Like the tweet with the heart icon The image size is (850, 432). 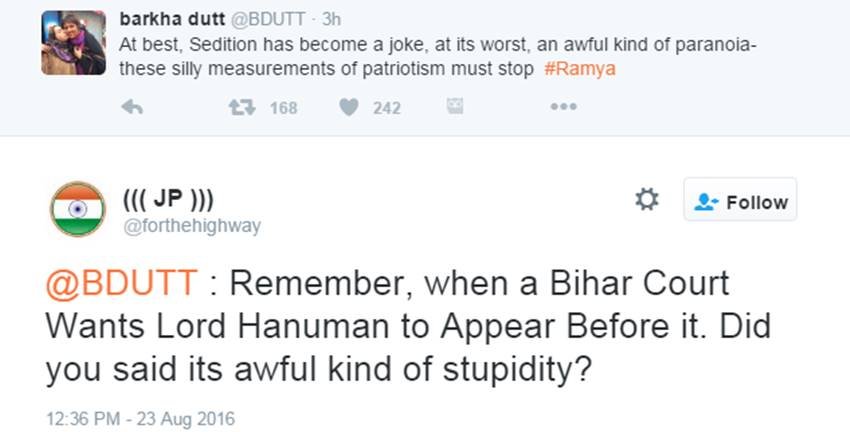(348, 107)
